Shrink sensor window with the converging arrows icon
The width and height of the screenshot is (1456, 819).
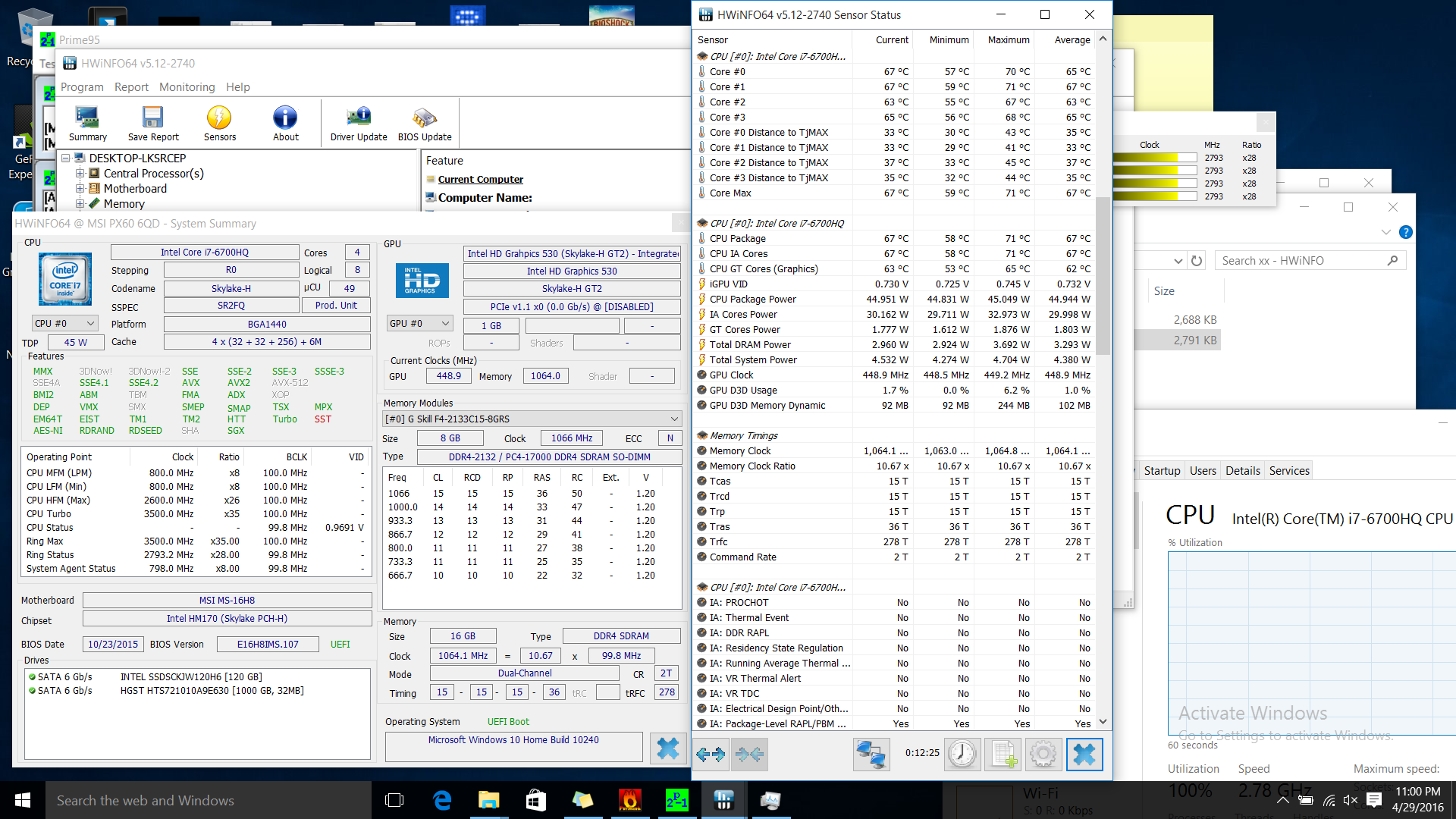[x=749, y=754]
